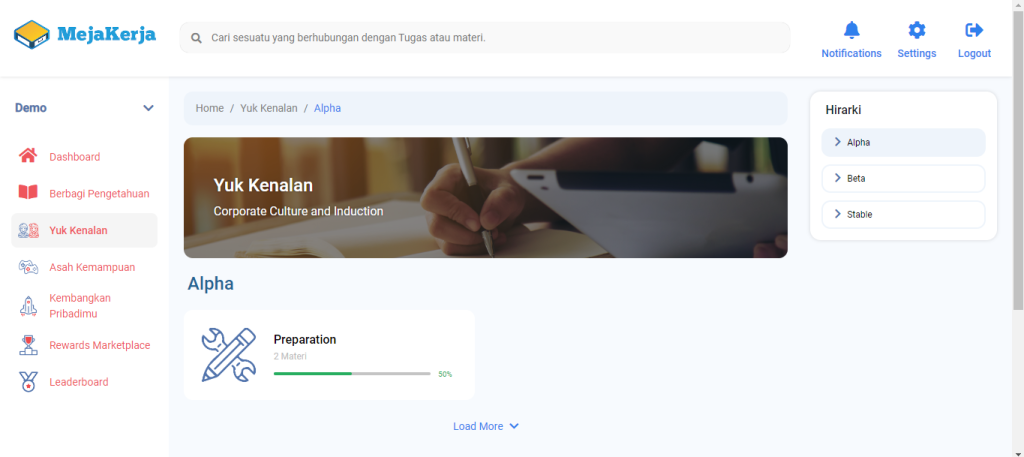The height and width of the screenshot is (457, 1024).
Task: Click the Hirarki panel heading
Action: [x=843, y=110]
